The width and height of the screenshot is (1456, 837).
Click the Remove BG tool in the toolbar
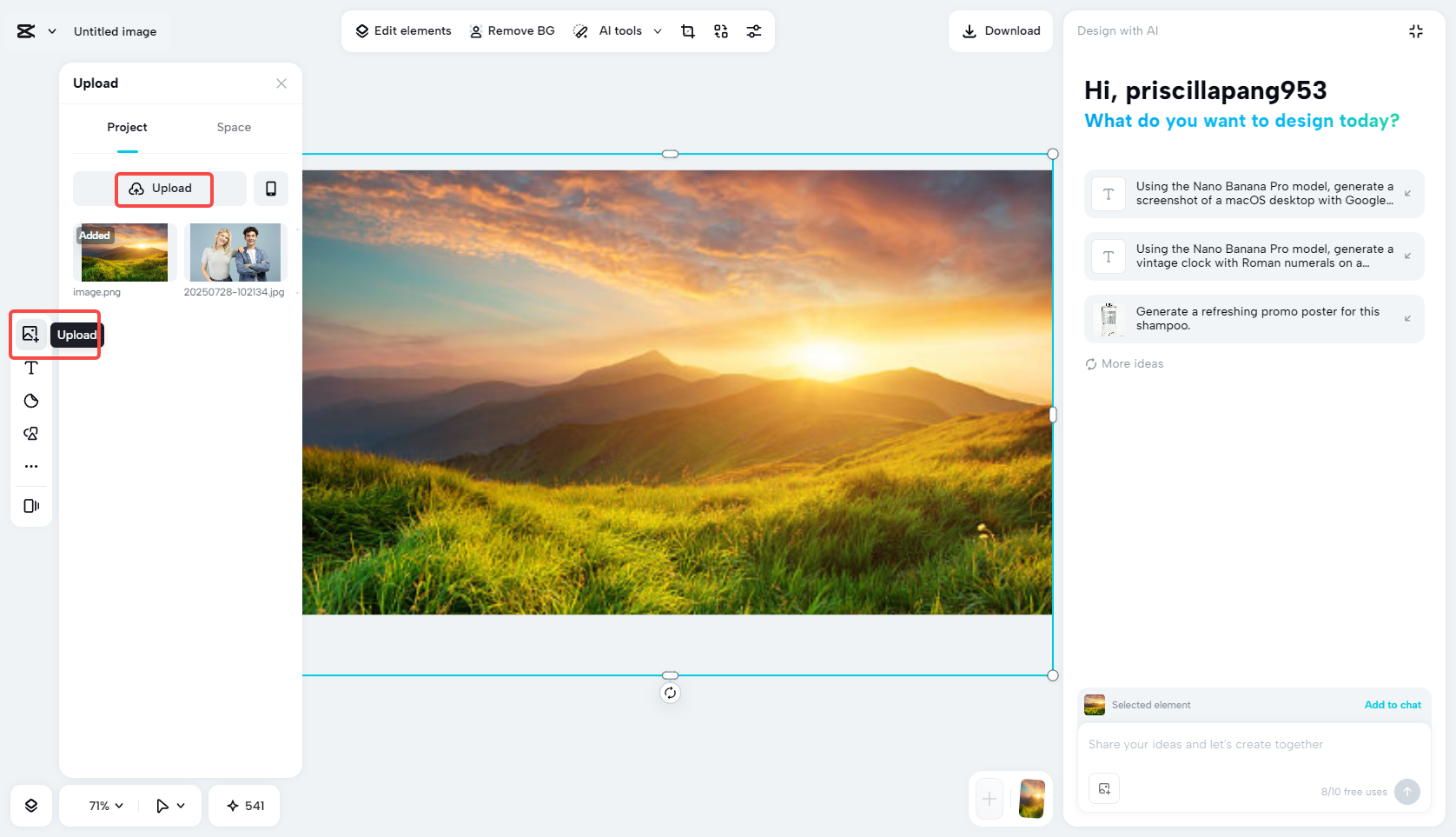click(x=512, y=30)
